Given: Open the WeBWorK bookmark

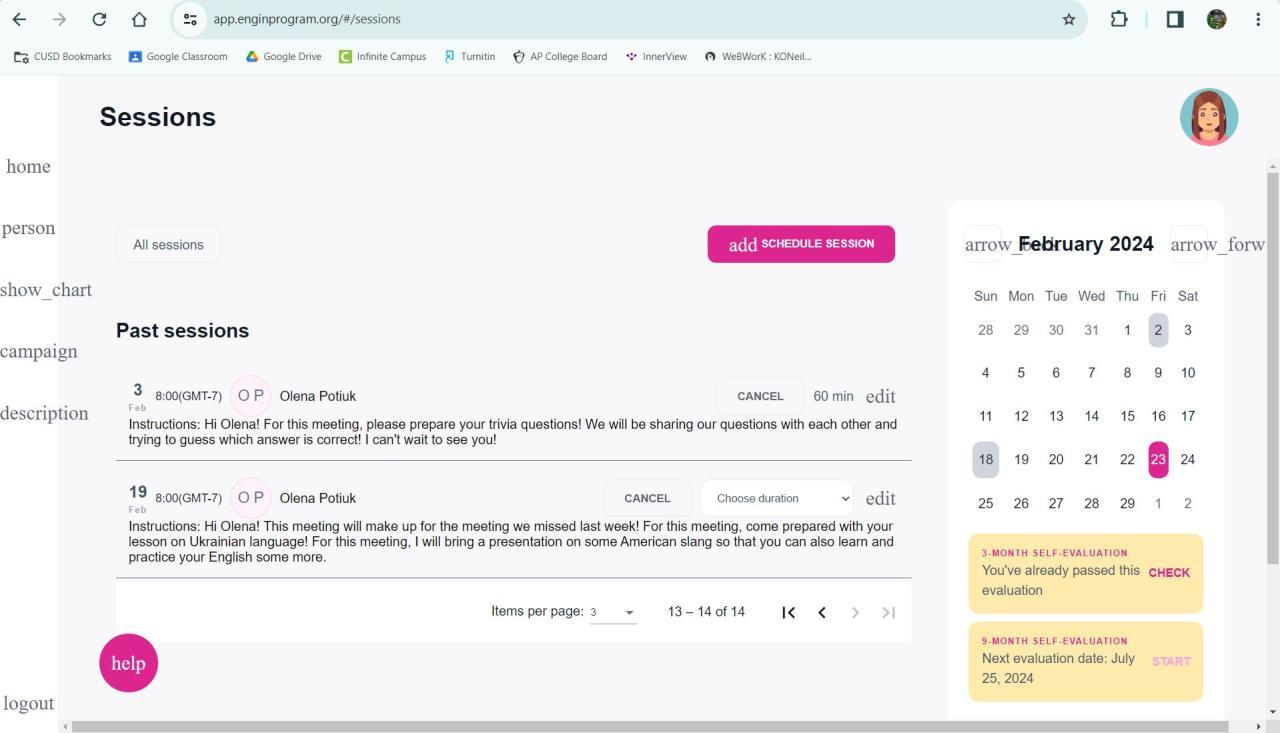Looking at the screenshot, I should click(758, 56).
